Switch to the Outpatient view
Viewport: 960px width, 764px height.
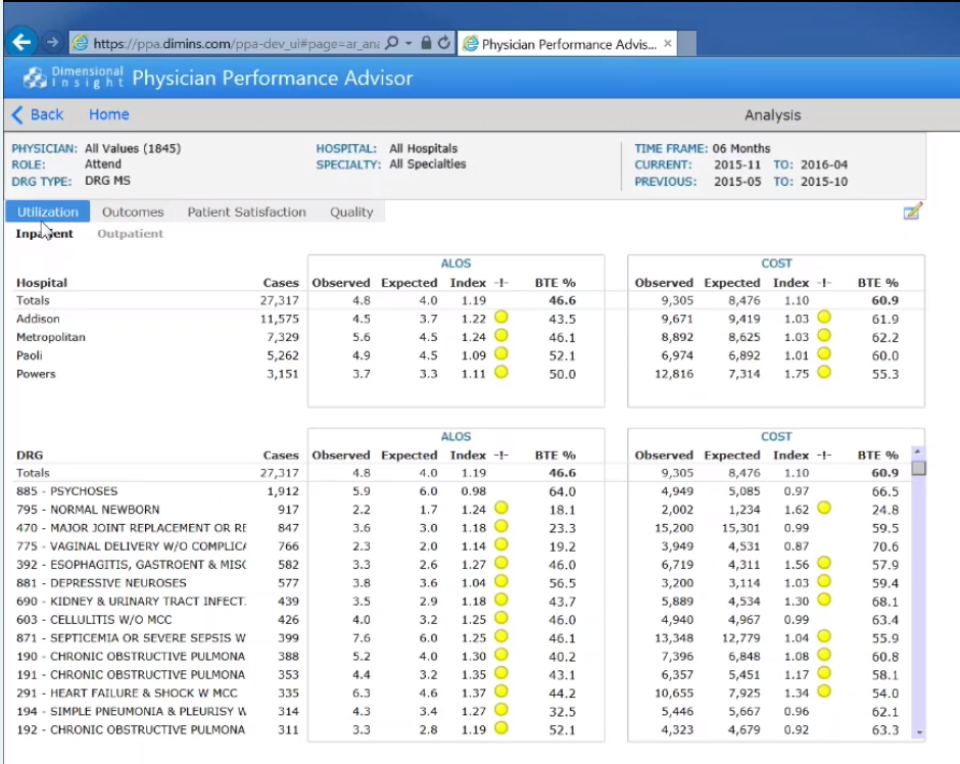click(130, 234)
